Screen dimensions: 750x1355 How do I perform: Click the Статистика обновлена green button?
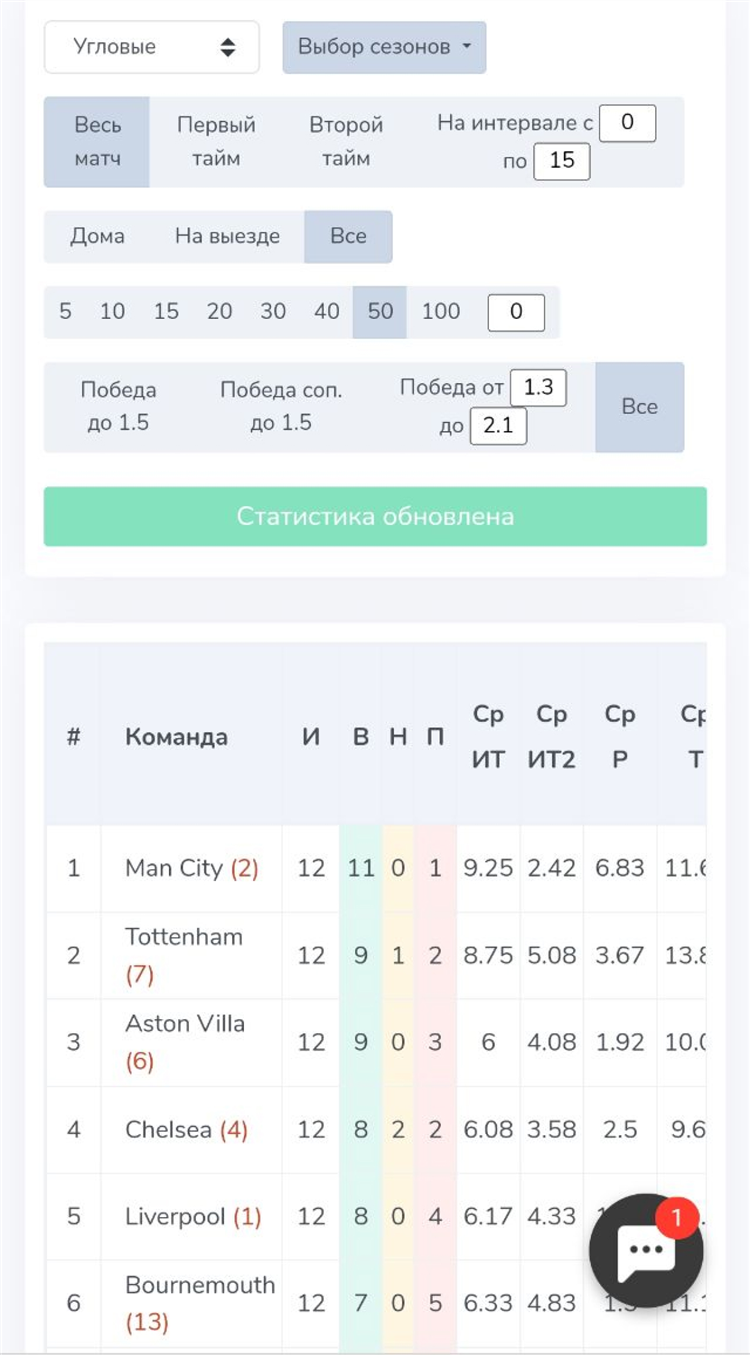click(375, 517)
